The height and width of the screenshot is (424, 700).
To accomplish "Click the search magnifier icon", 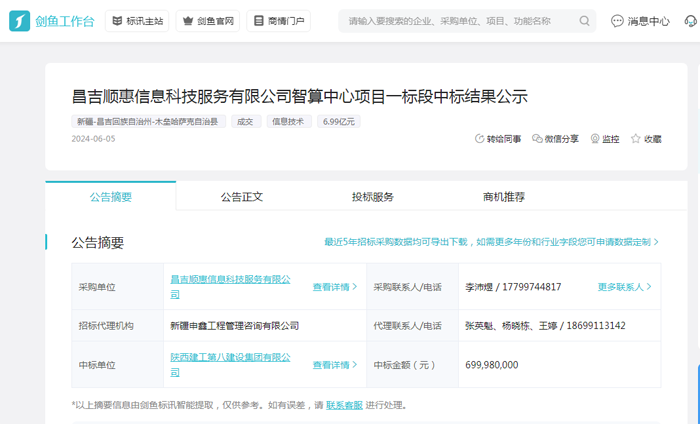I will tap(585, 21).
